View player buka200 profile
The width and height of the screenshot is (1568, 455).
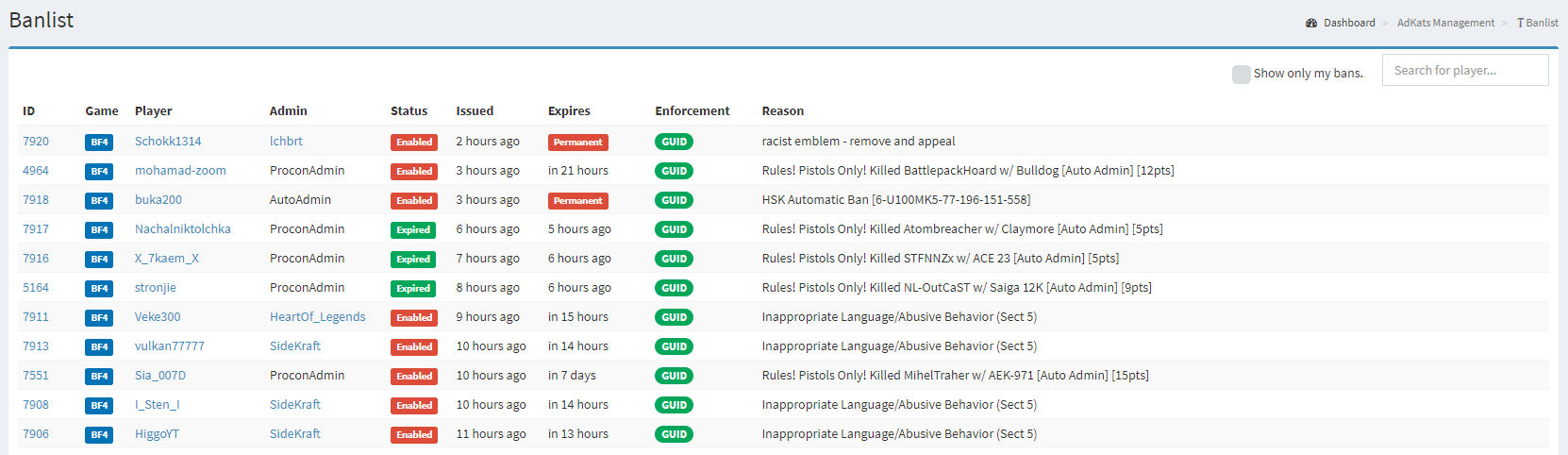(158, 200)
